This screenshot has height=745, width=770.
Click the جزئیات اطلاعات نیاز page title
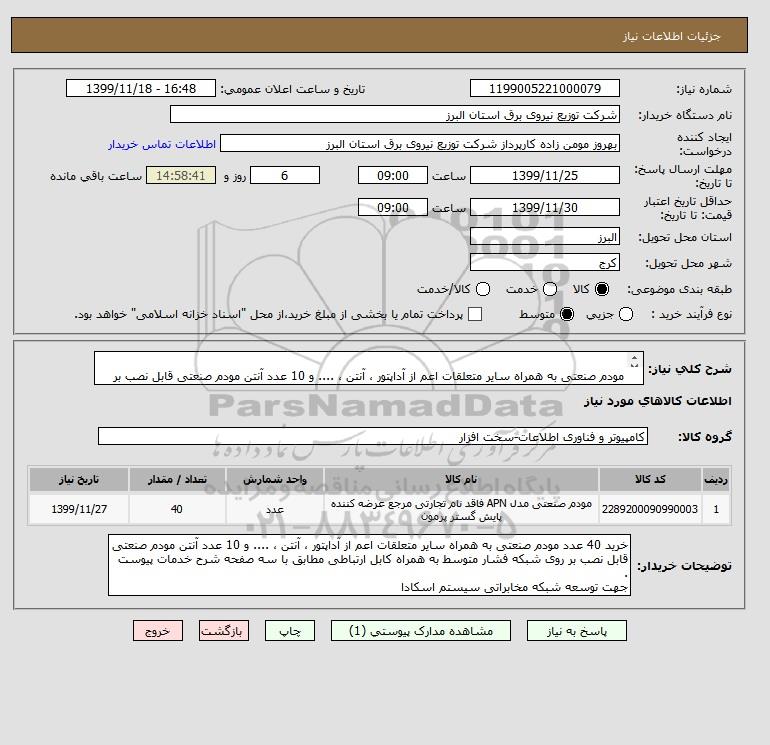tap(671, 36)
